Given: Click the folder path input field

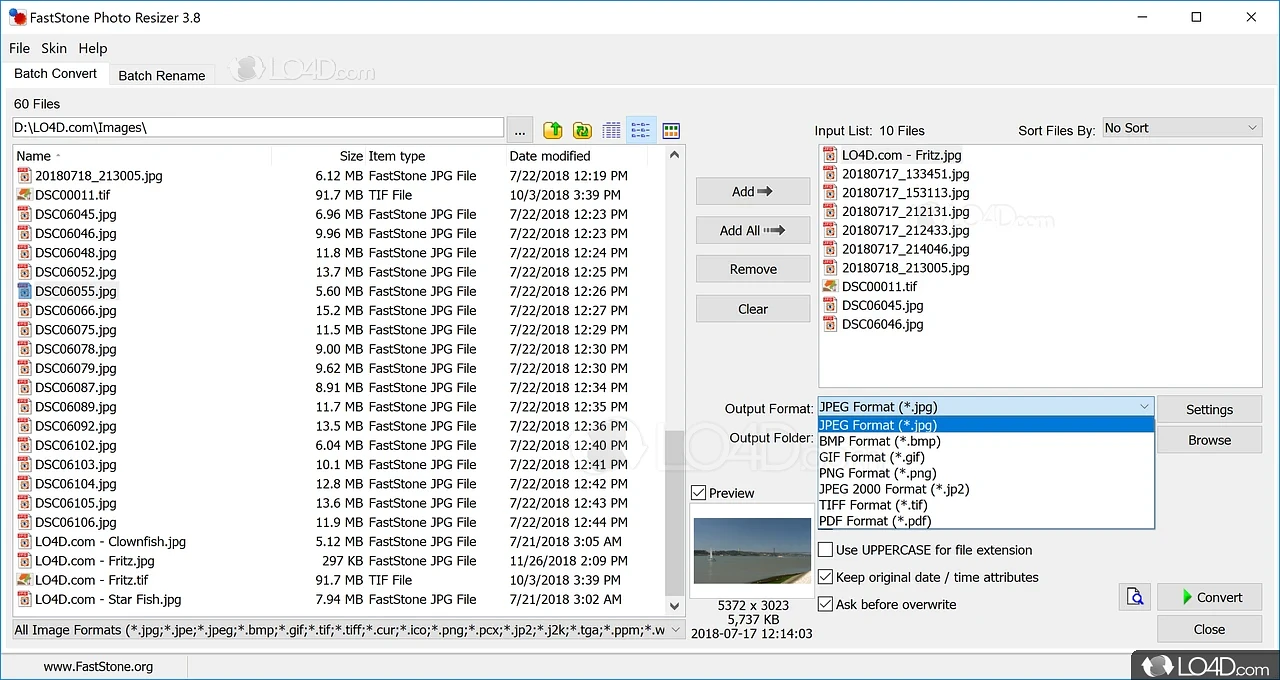Looking at the screenshot, I should 258,127.
